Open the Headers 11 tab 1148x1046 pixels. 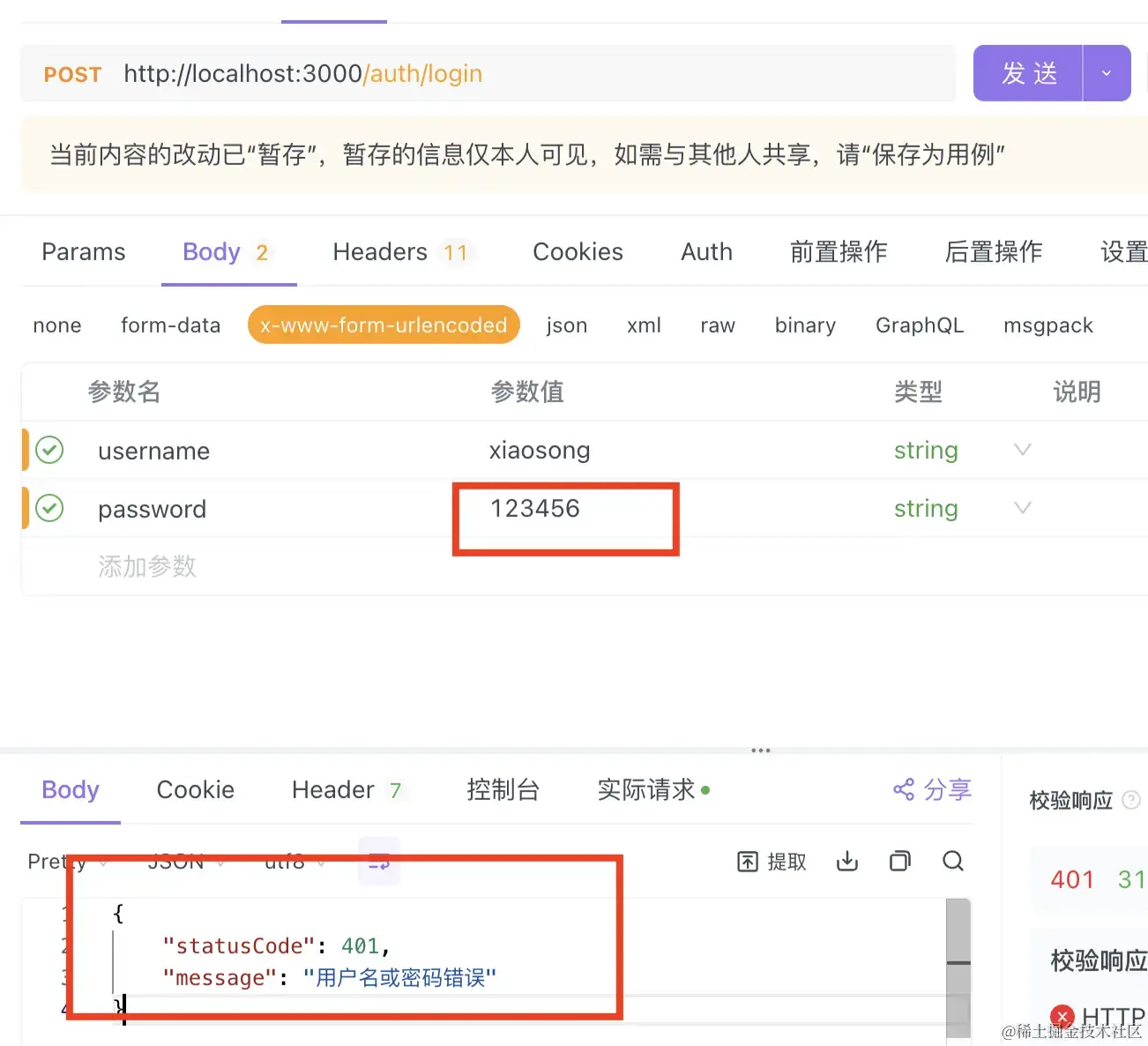pyautogui.click(x=402, y=252)
